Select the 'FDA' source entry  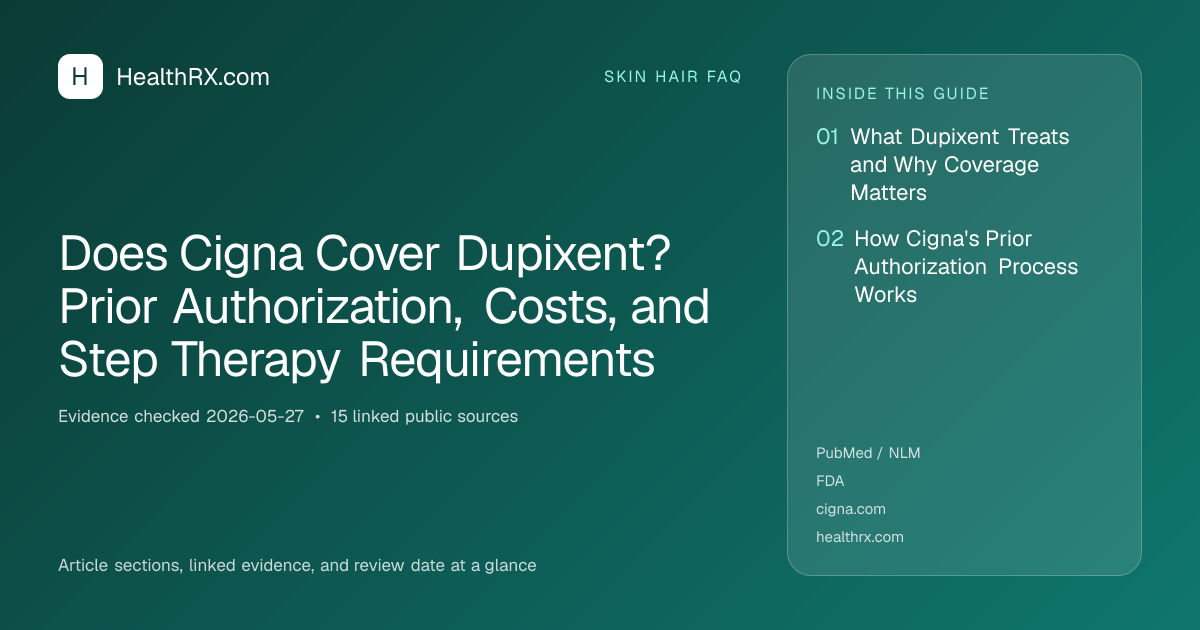tap(830, 481)
